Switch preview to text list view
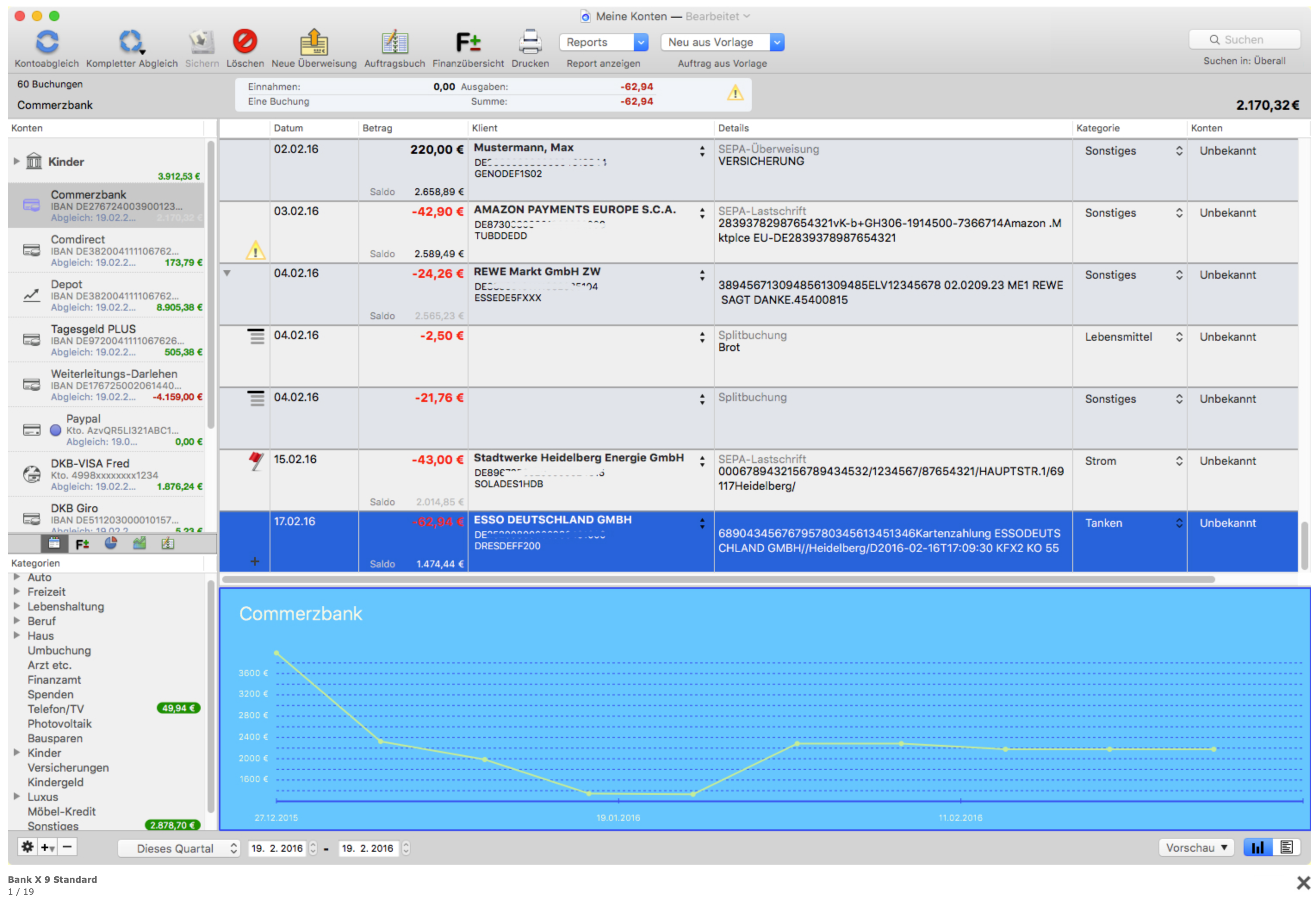1316x903 pixels. [x=1286, y=847]
